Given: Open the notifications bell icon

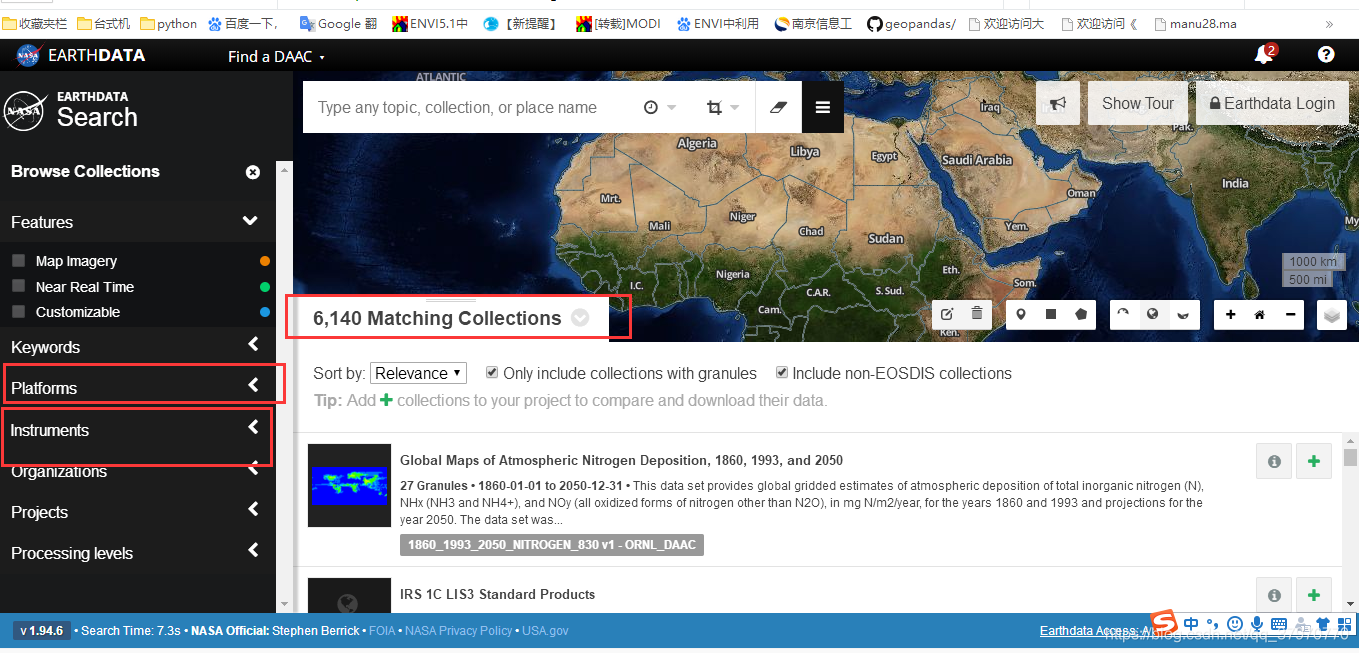Looking at the screenshot, I should coord(1264,55).
